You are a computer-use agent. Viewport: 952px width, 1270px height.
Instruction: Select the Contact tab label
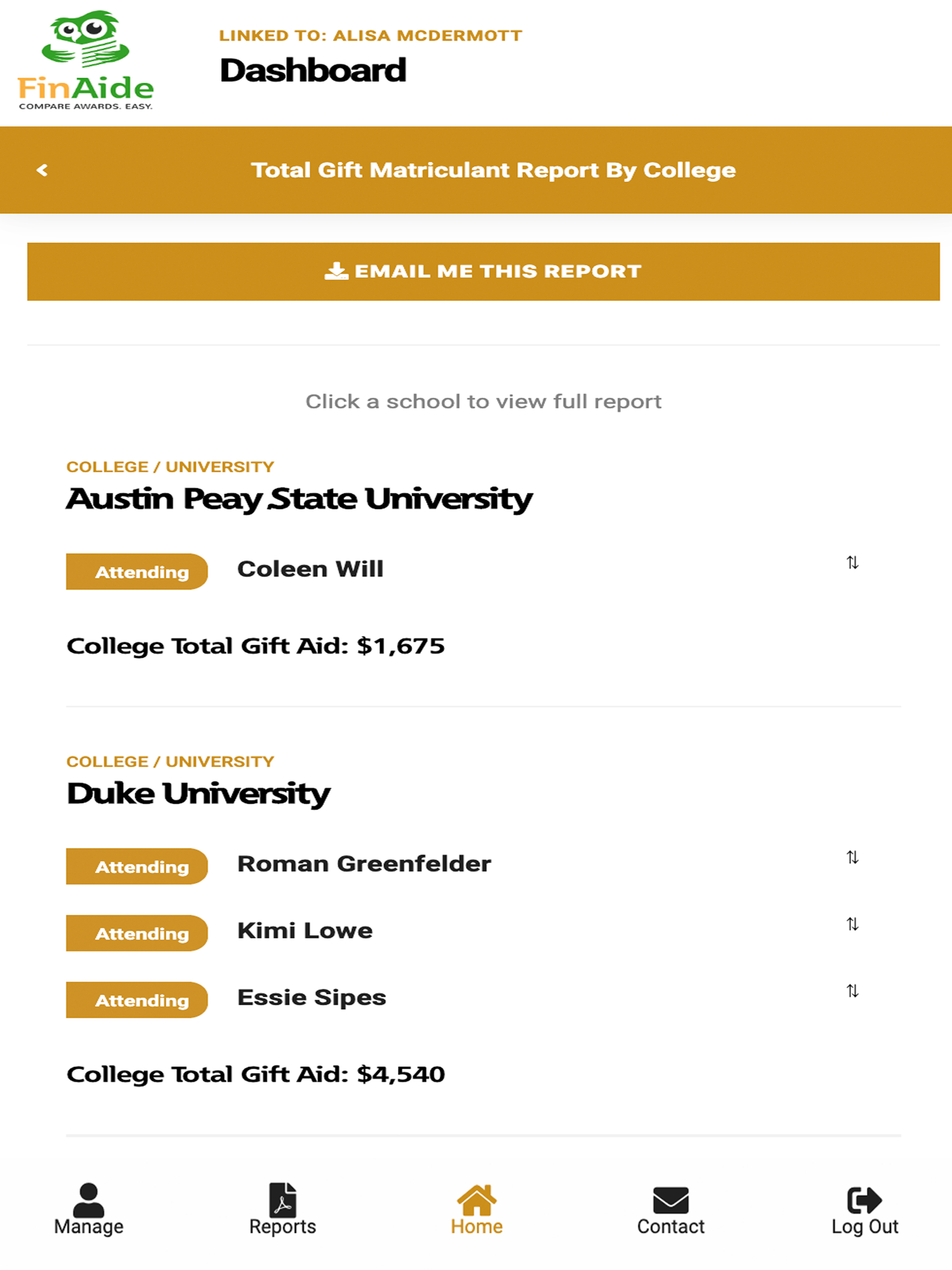[671, 1227]
